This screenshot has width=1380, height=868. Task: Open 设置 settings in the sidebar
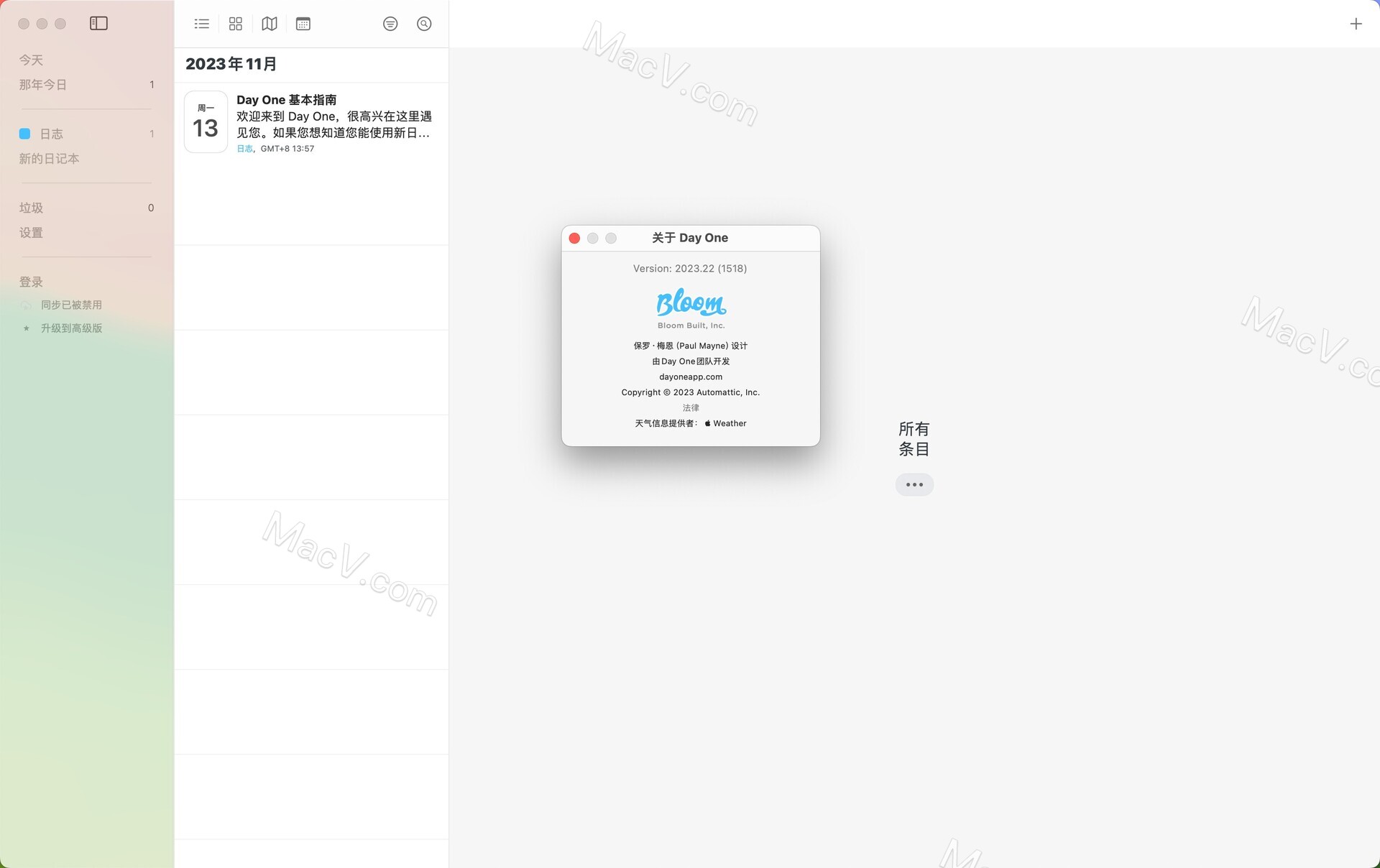[31, 233]
